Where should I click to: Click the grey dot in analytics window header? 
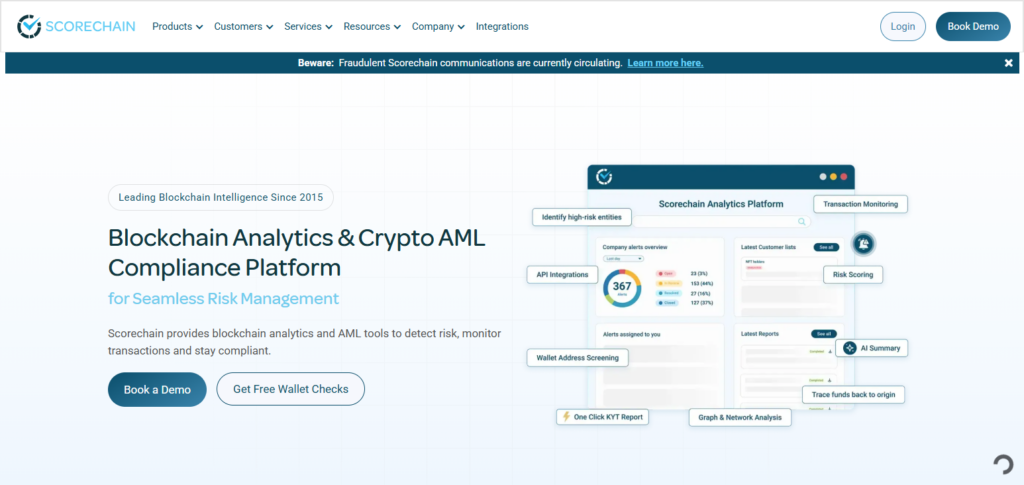(x=824, y=177)
